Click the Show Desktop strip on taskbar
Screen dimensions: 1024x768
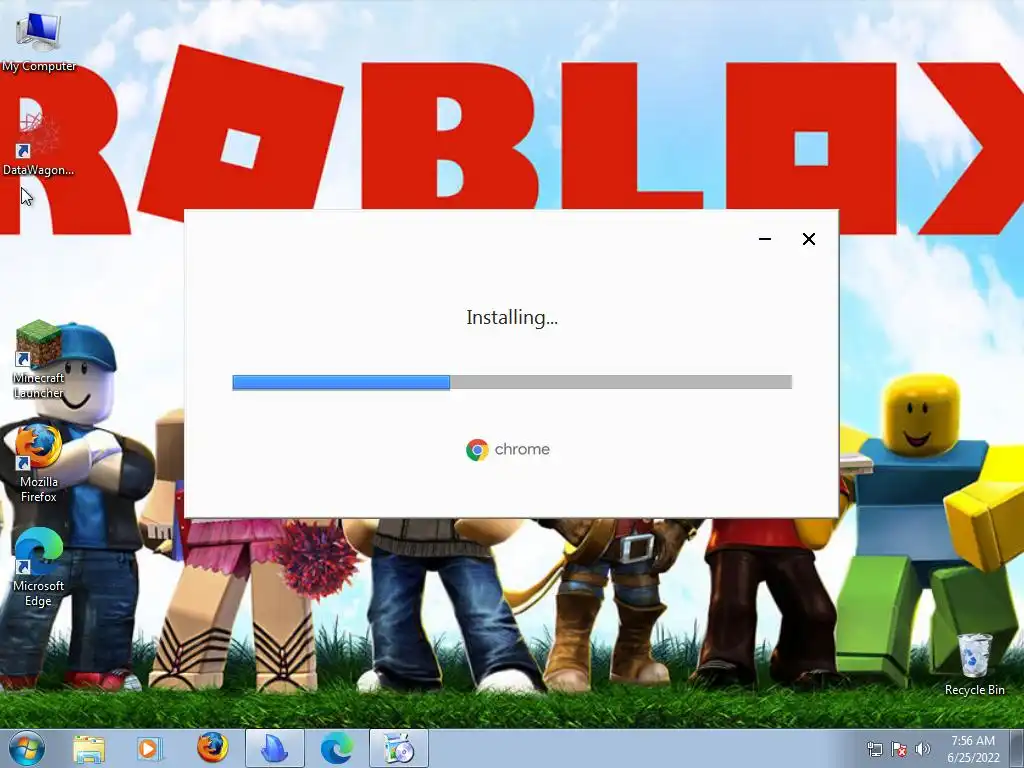click(1017, 748)
